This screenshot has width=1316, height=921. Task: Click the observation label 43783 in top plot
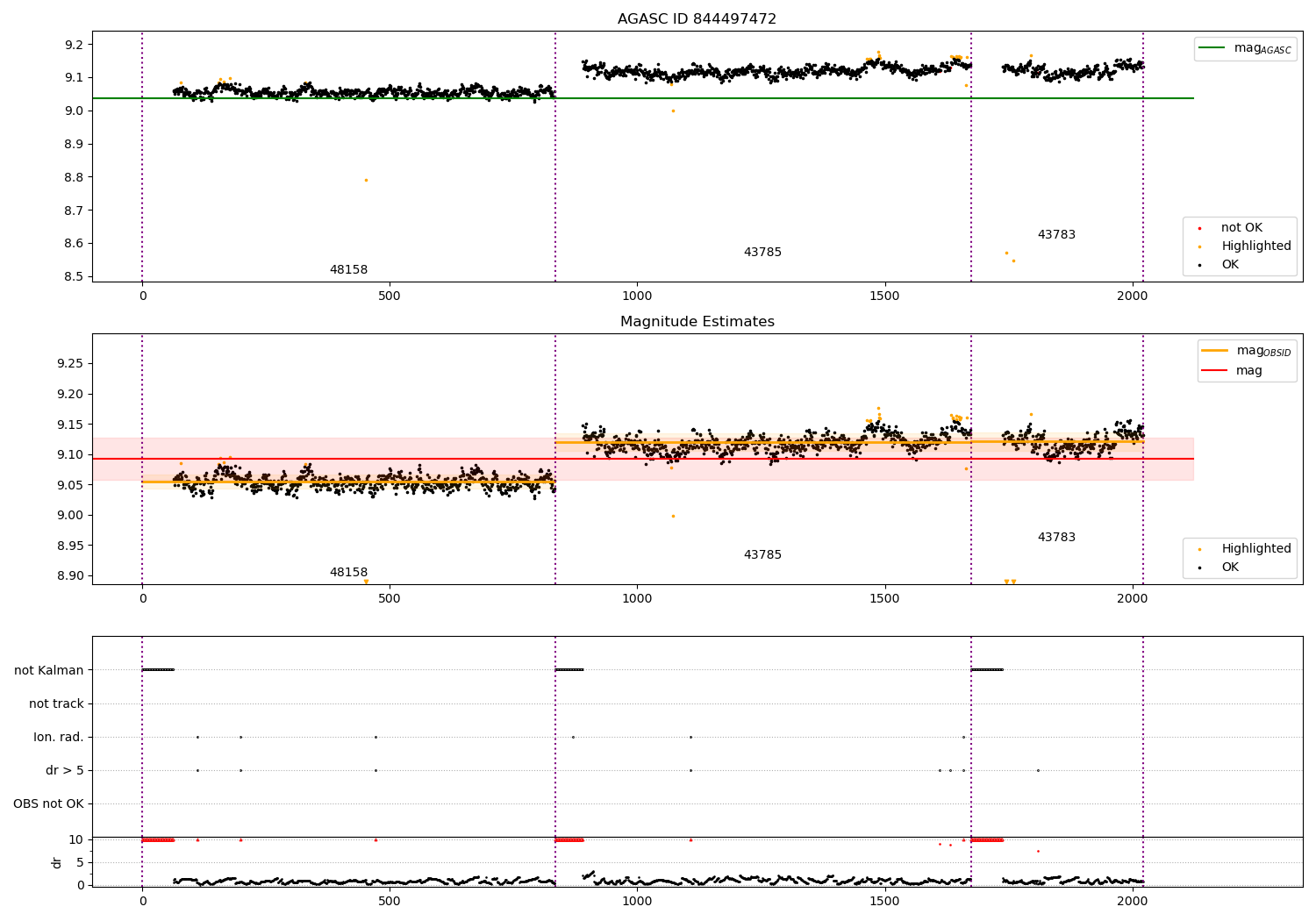(1056, 235)
